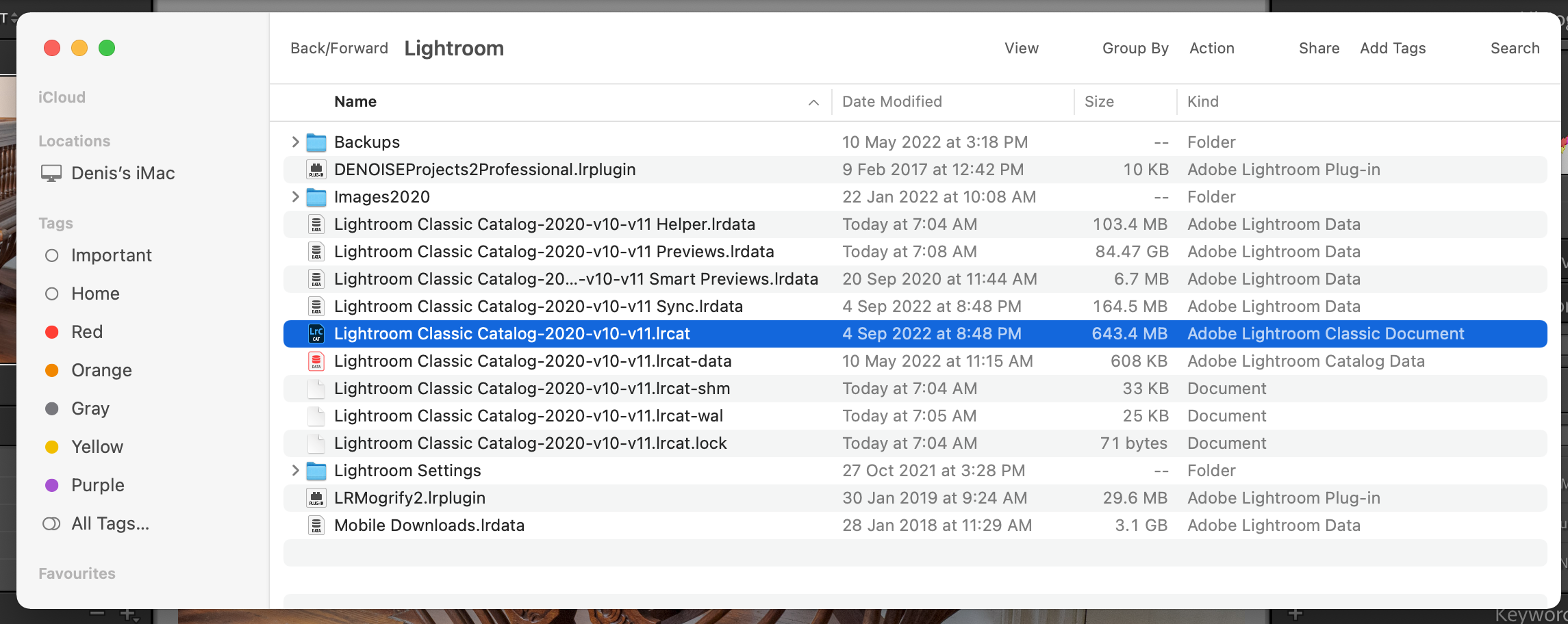1568x624 pixels.
Task: Toggle sort order using Name column arrow
Action: (x=813, y=103)
